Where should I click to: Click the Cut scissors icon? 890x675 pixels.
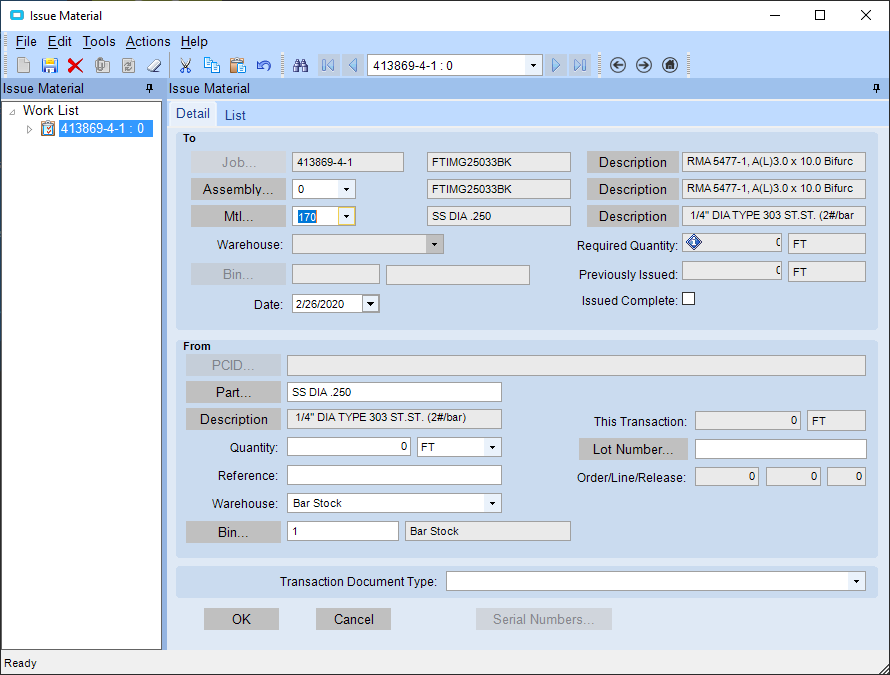(x=185, y=65)
